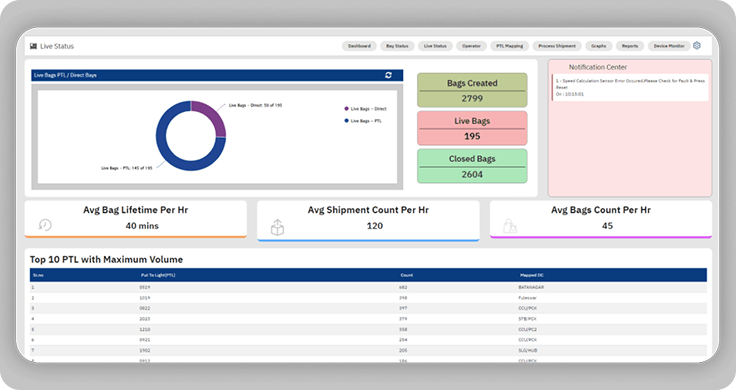Open the Process Shipment tab

pos(557,46)
